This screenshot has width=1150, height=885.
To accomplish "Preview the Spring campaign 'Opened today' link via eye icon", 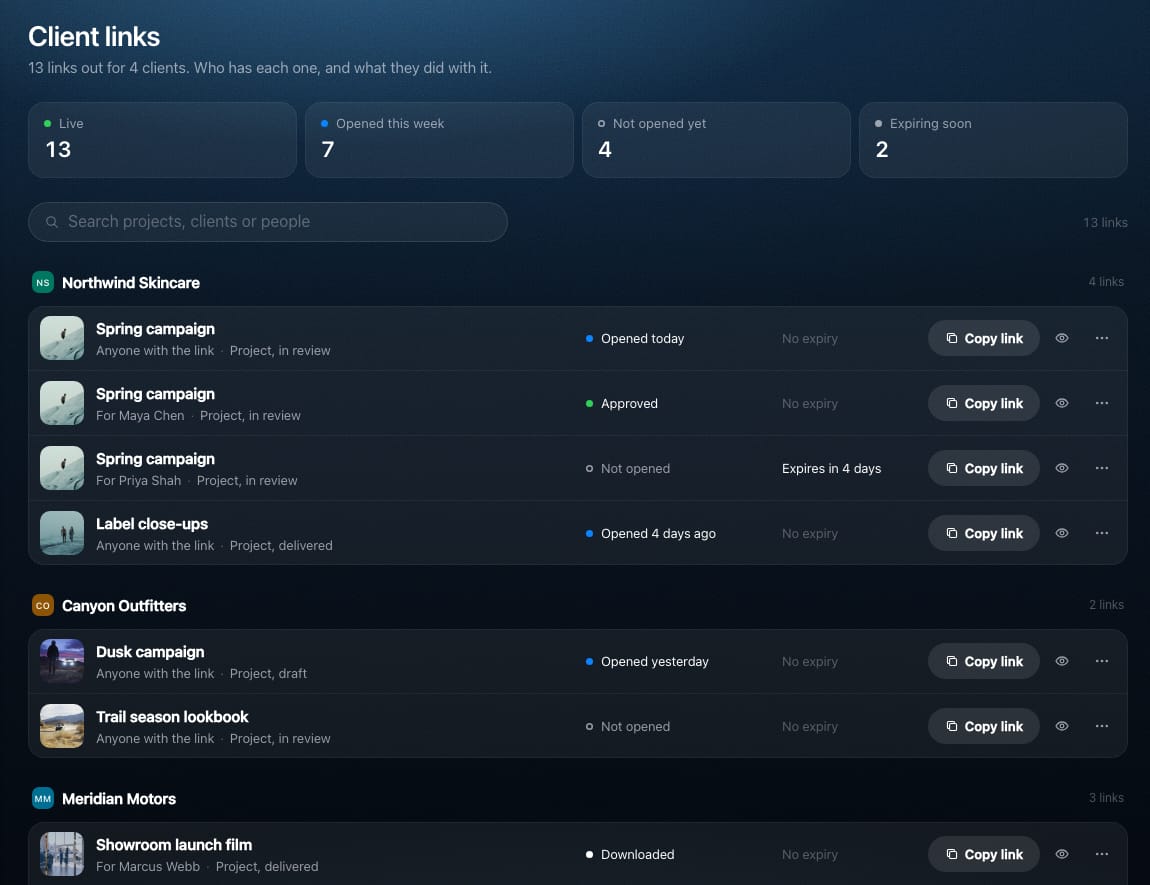I will pyautogui.click(x=1061, y=338).
